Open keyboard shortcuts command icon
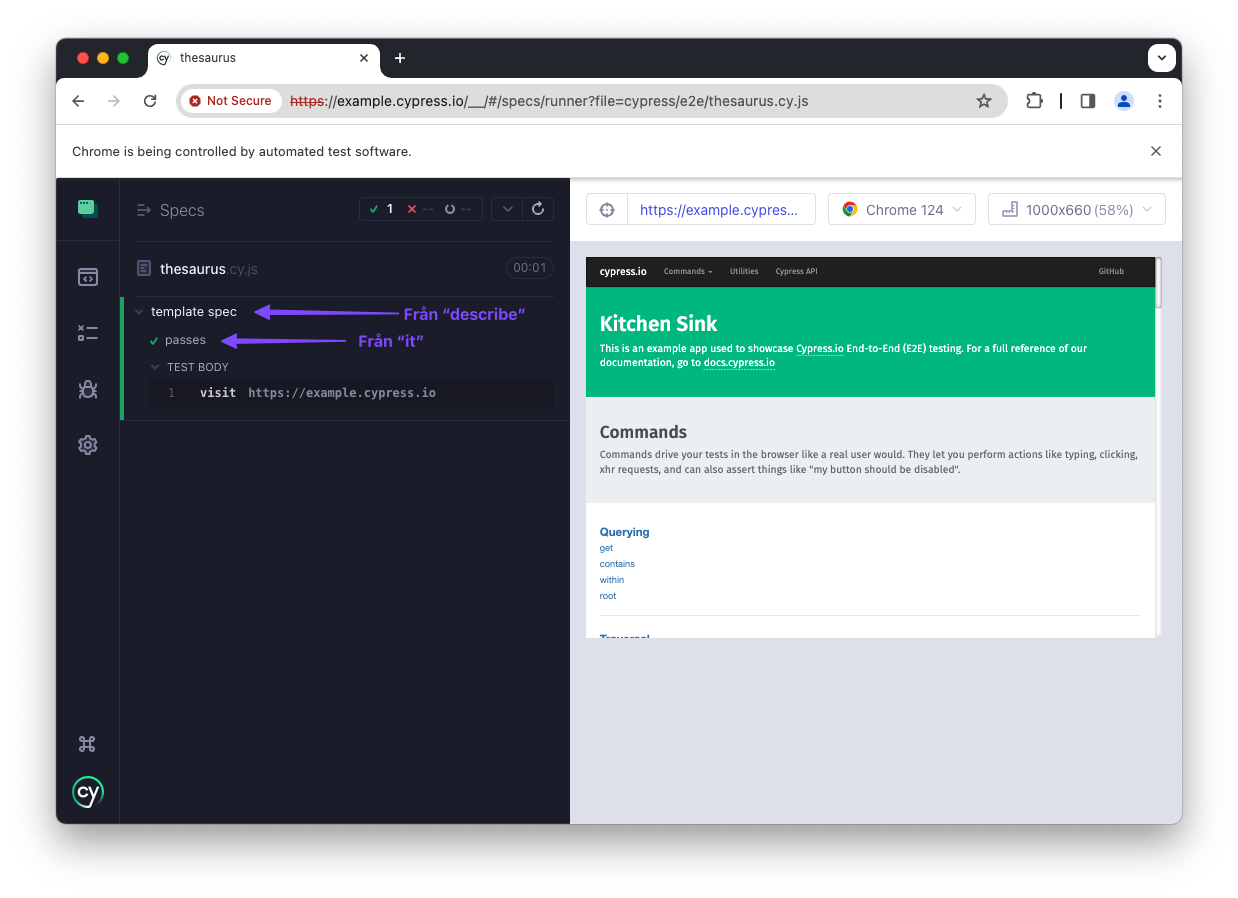The image size is (1238, 898). tap(88, 744)
